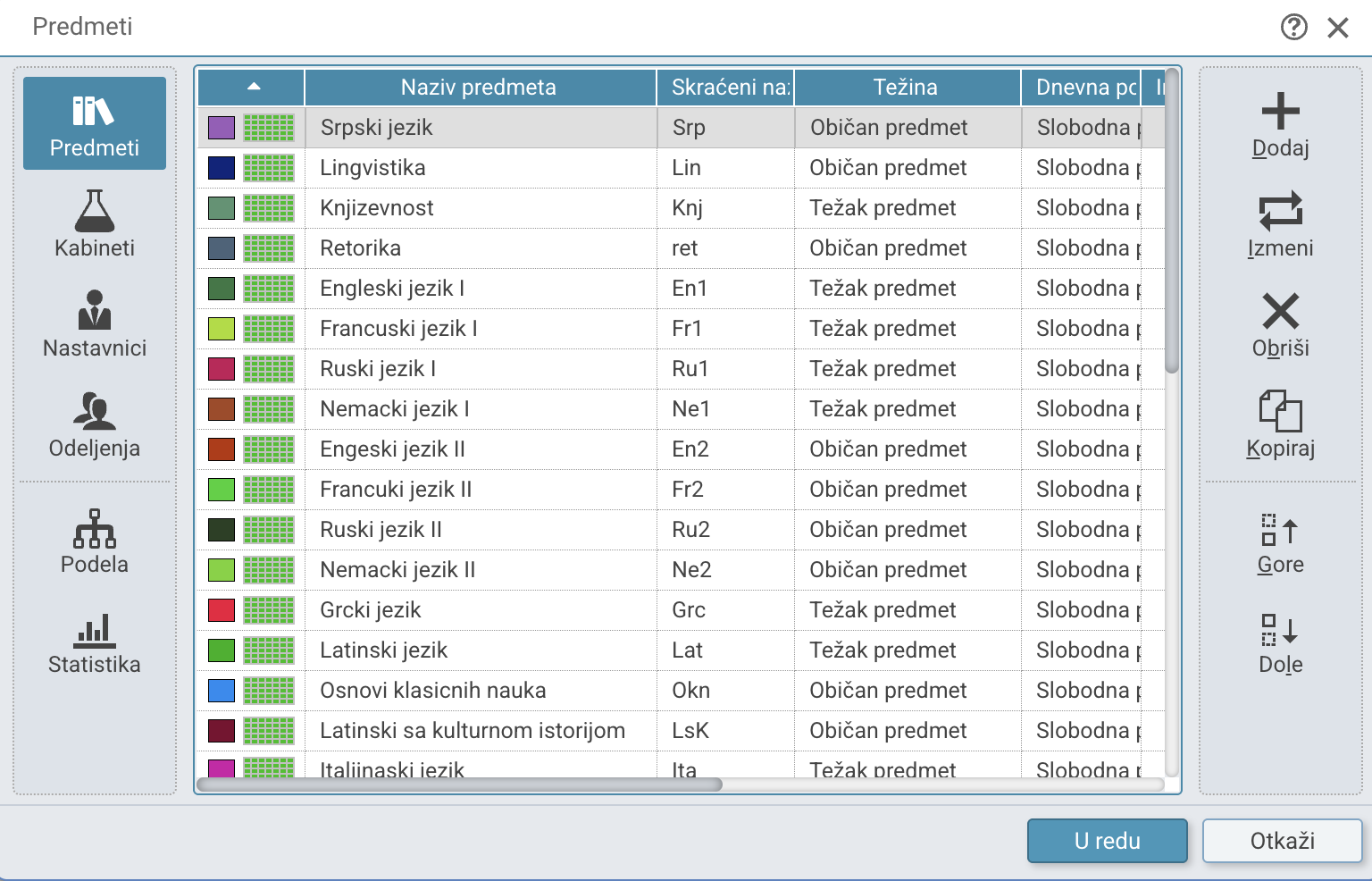Open the Kabineti flask icon section
1372x881 pixels.
pos(95,223)
